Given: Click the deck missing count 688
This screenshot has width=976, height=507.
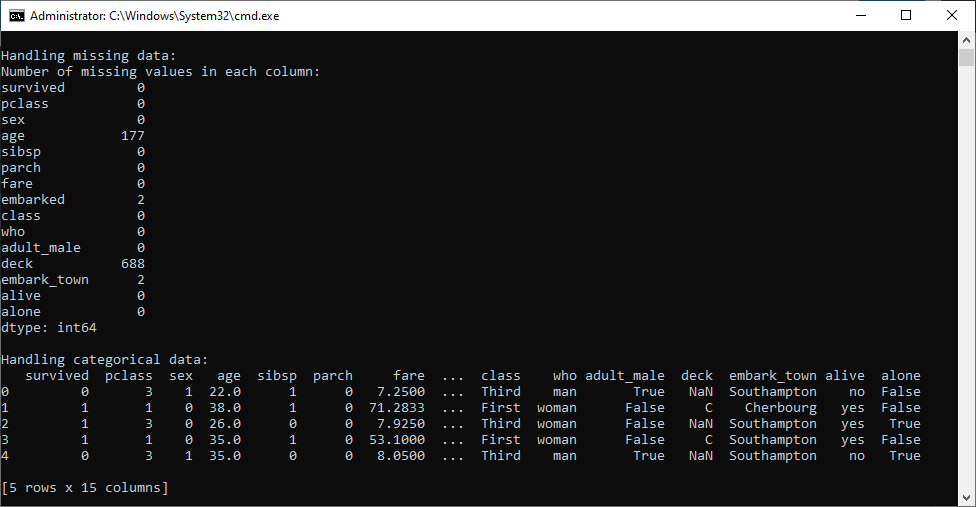Looking at the screenshot, I should (133, 264).
